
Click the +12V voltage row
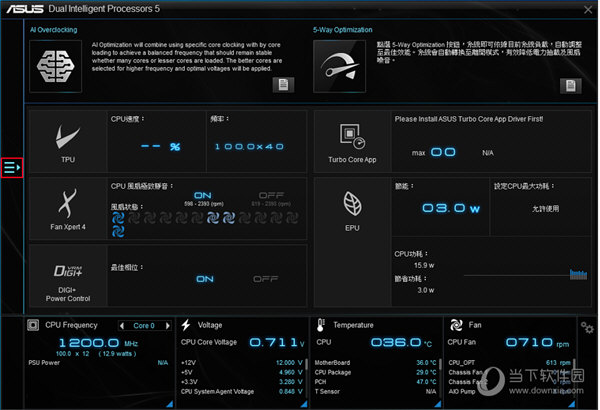tap(242, 363)
